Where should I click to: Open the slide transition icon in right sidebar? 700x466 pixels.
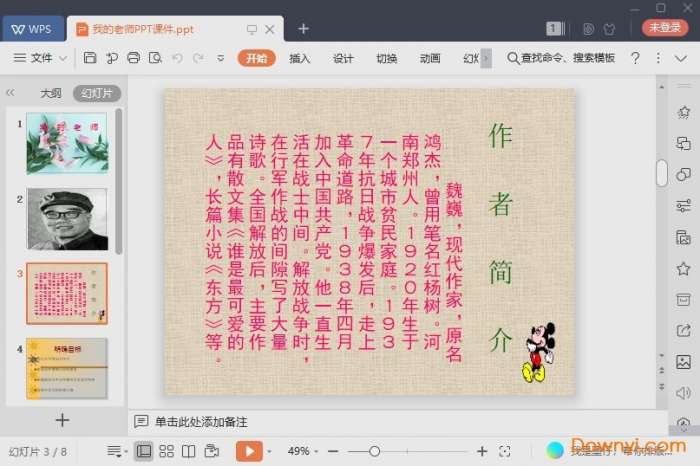683,143
